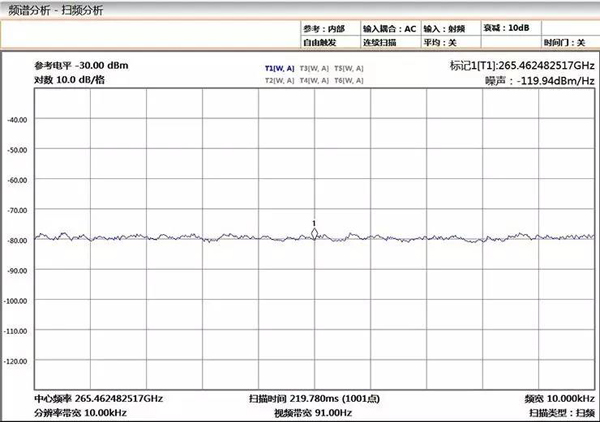Select marker 1 diamond on the trace

pyautogui.click(x=315, y=233)
